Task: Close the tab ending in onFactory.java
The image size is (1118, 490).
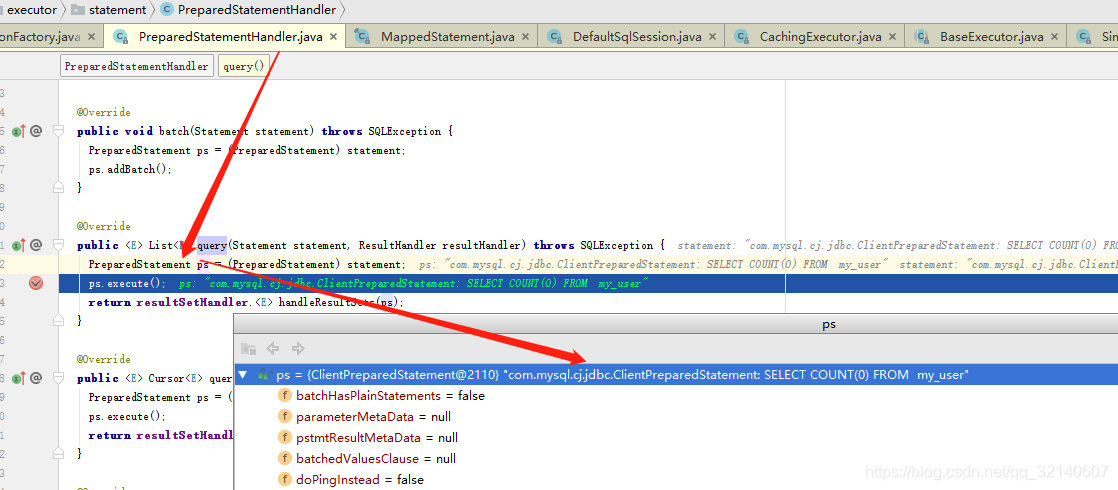Action: (91, 36)
